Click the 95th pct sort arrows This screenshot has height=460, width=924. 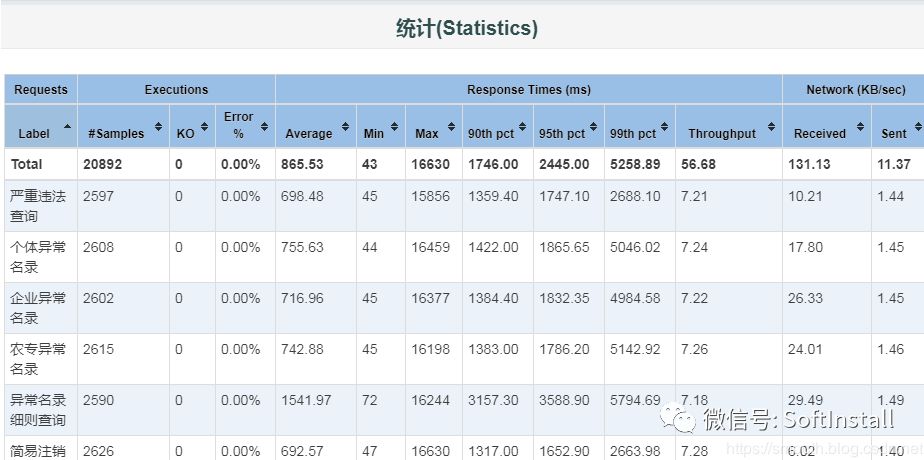tap(593, 127)
